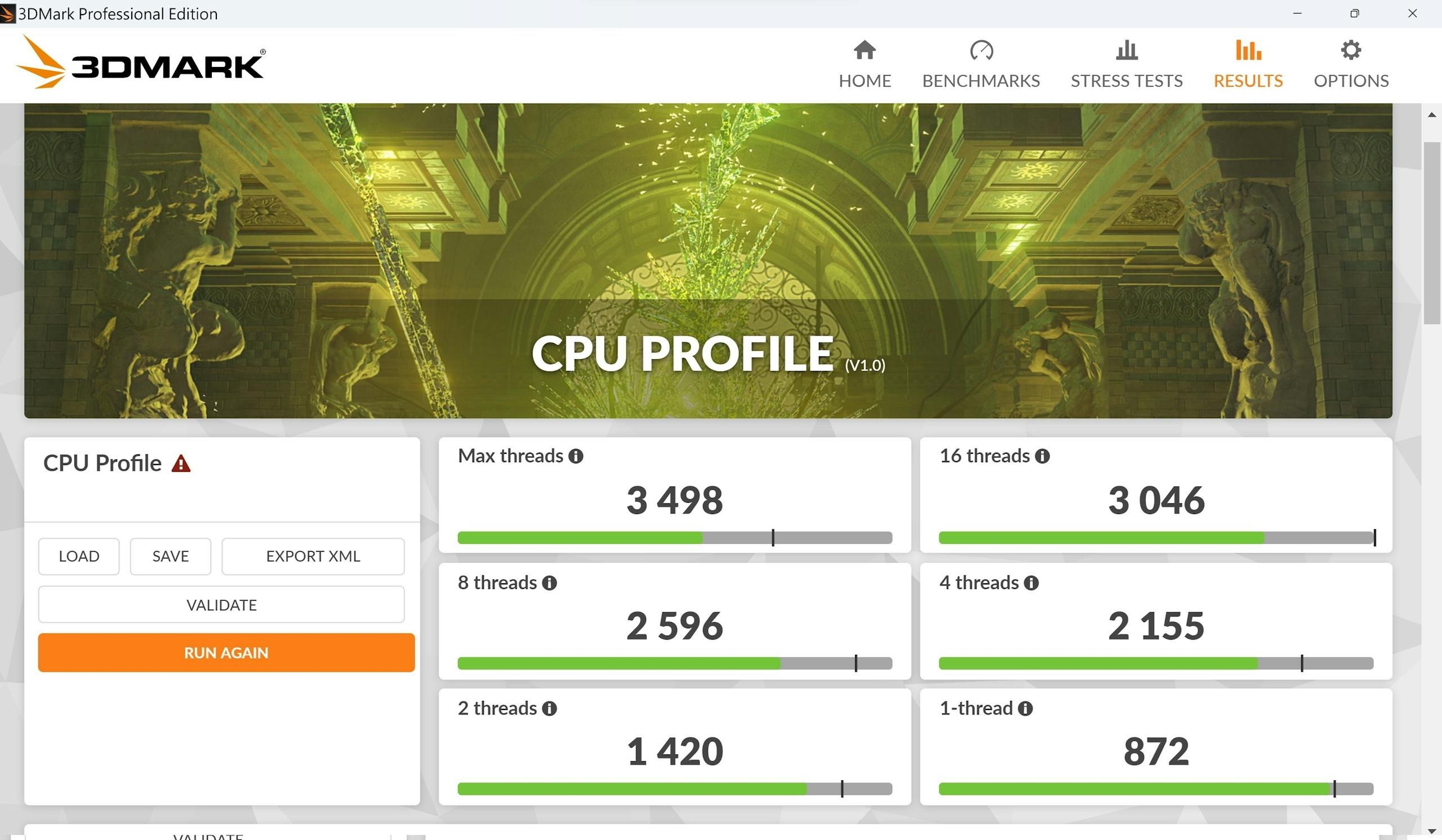Click the scrollbar down arrow
The height and width of the screenshot is (840, 1442).
pyautogui.click(x=1432, y=831)
